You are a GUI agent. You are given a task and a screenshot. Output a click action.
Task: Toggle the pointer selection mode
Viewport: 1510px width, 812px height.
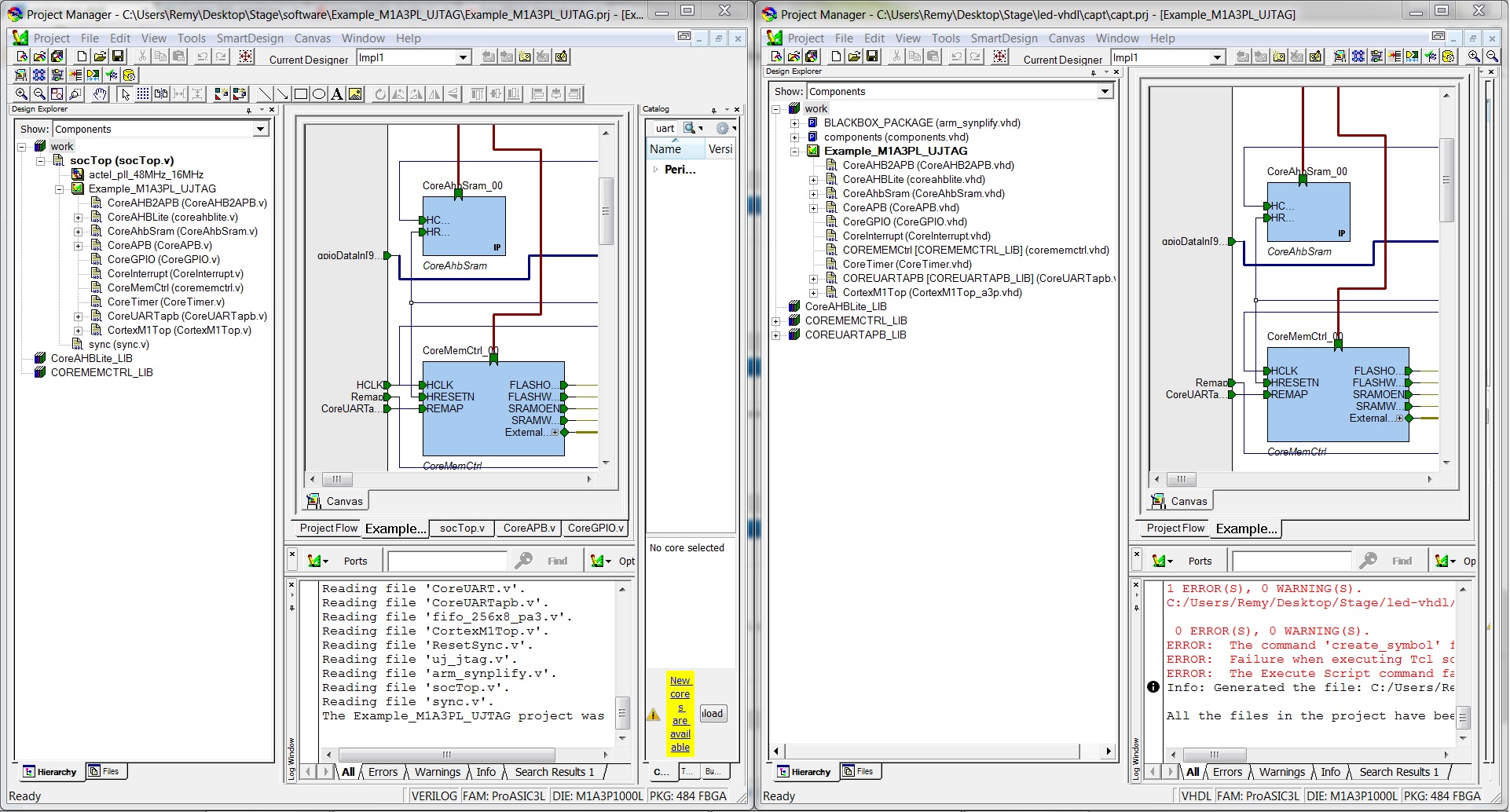tap(125, 94)
